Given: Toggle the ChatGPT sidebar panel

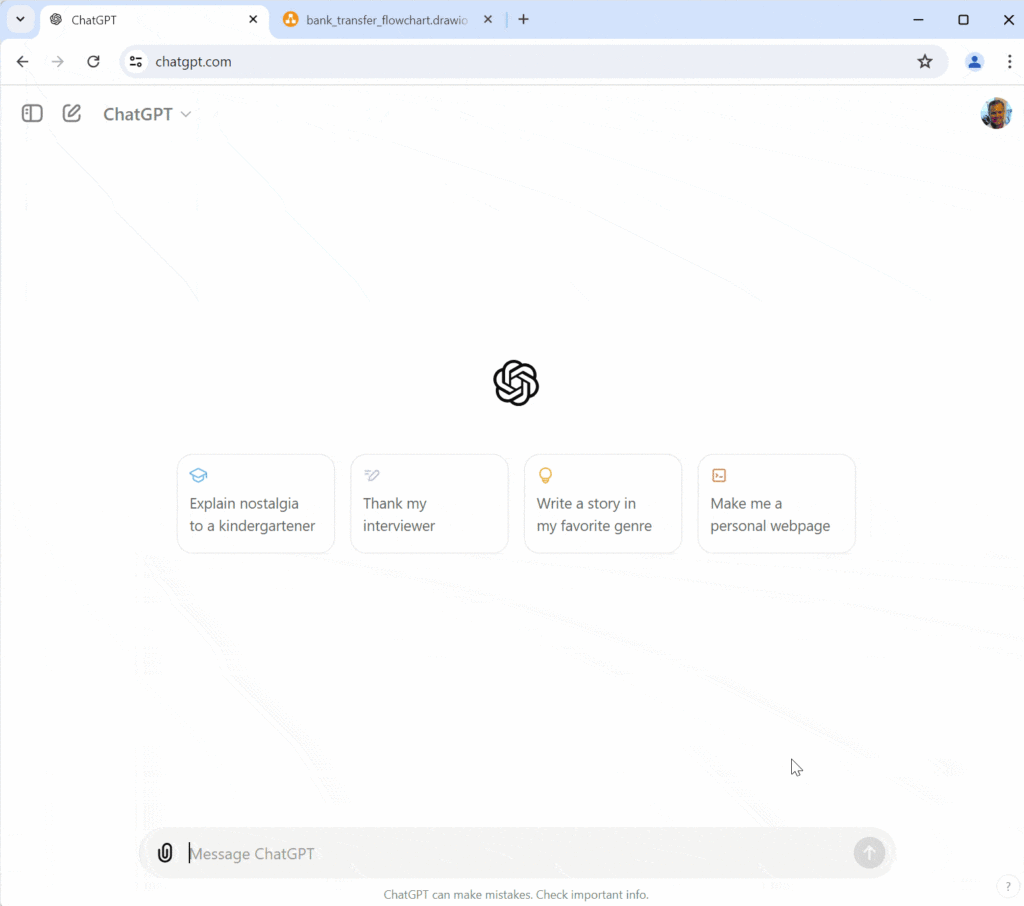Looking at the screenshot, I should coord(32,114).
